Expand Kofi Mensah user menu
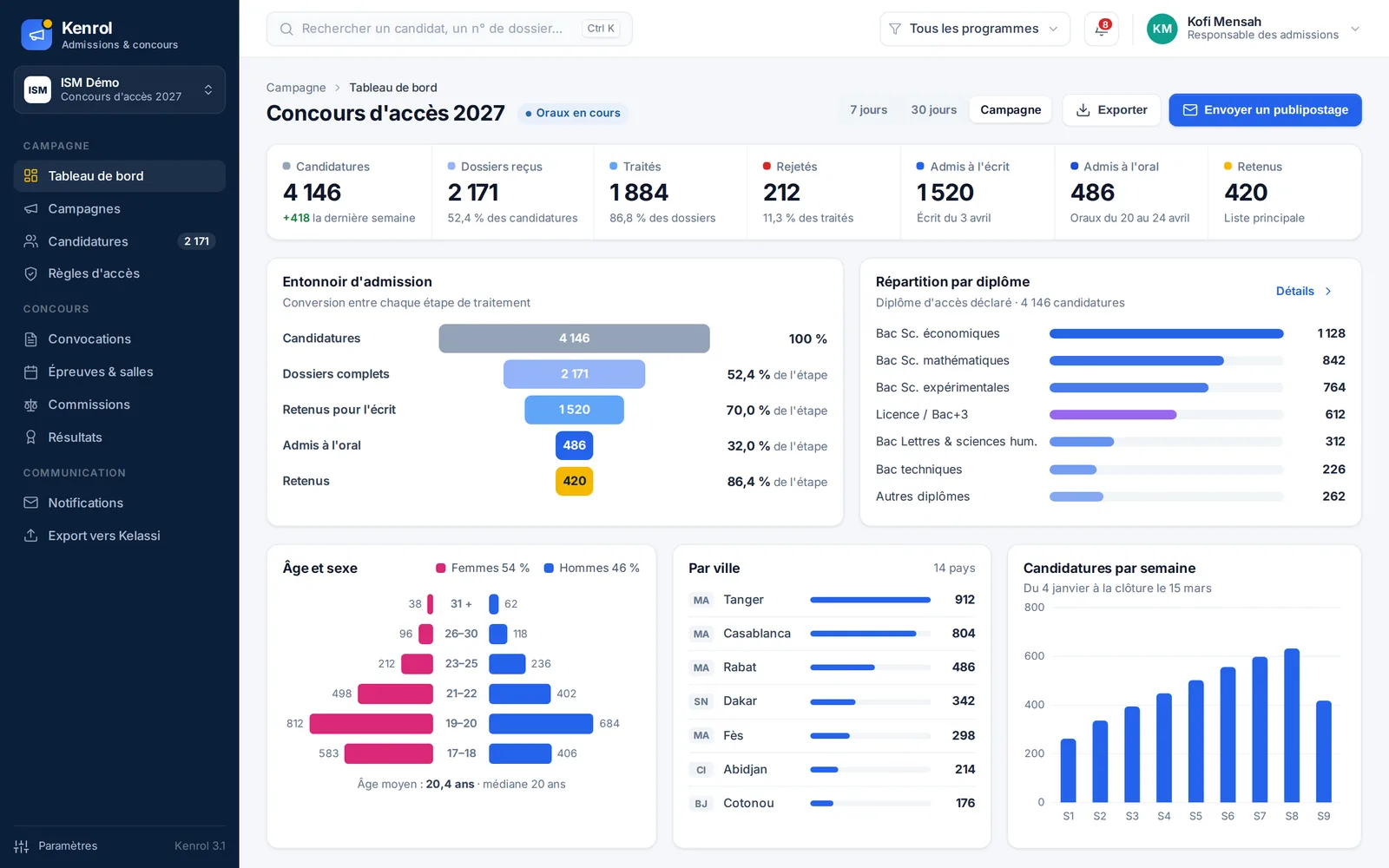 [1253, 29]
